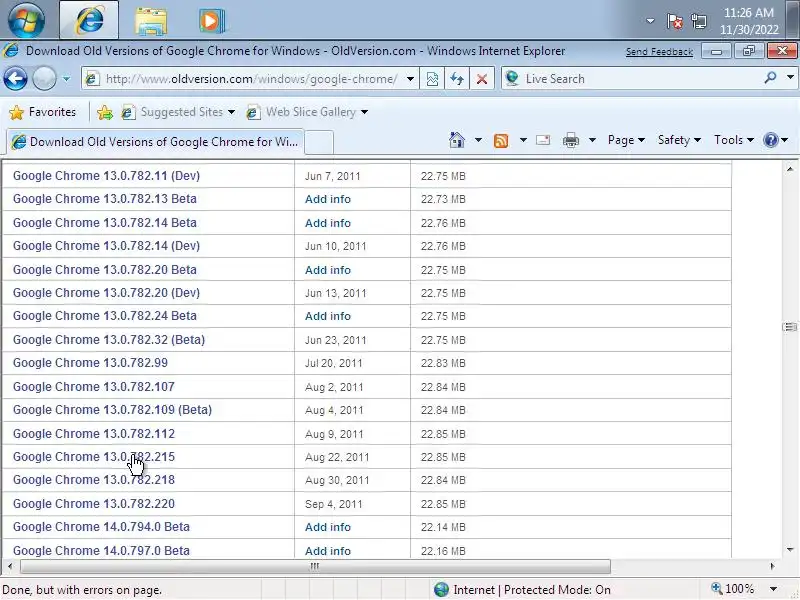Click Add info for 14.0.794.0 Beta

328,527
